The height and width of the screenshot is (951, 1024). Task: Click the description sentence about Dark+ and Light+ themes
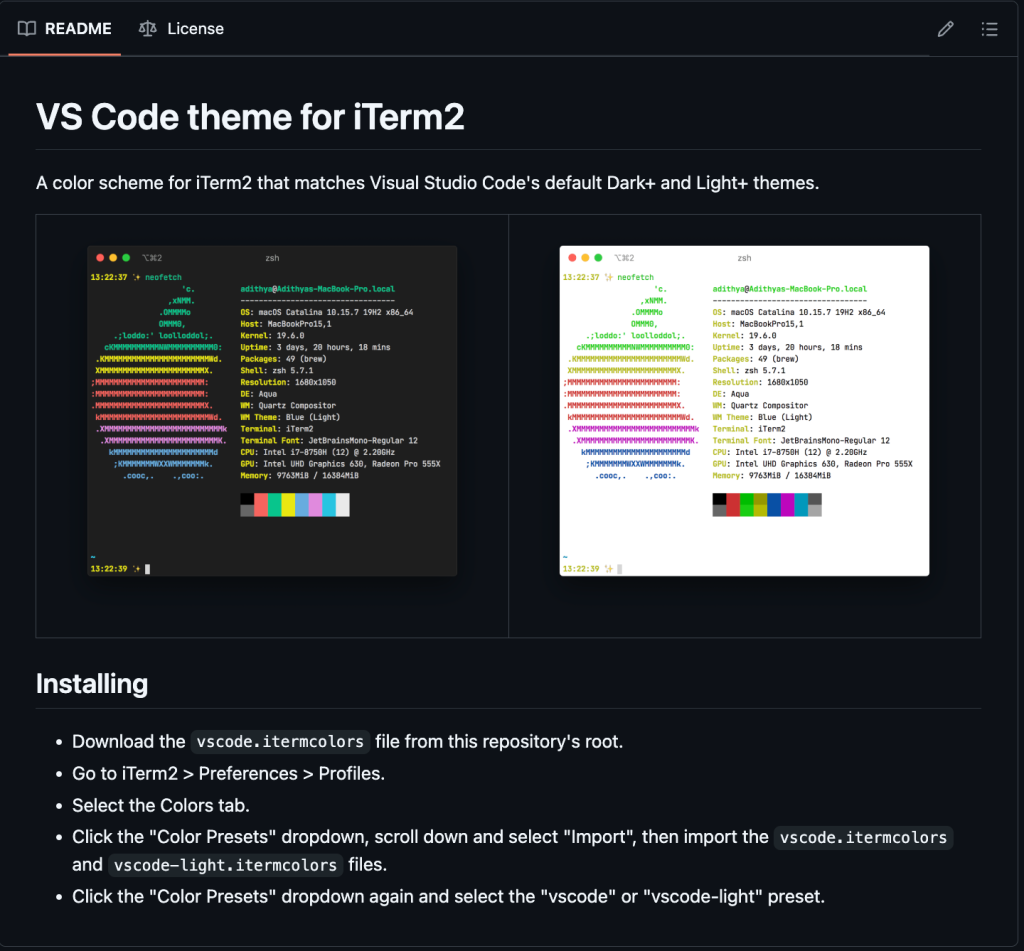point(428,183)
